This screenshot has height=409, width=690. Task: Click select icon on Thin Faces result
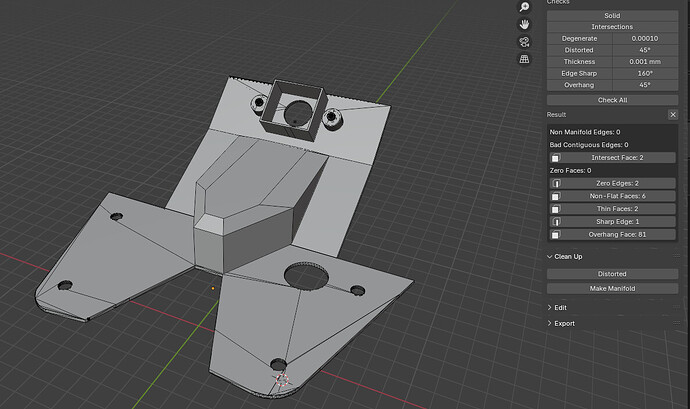556,209
